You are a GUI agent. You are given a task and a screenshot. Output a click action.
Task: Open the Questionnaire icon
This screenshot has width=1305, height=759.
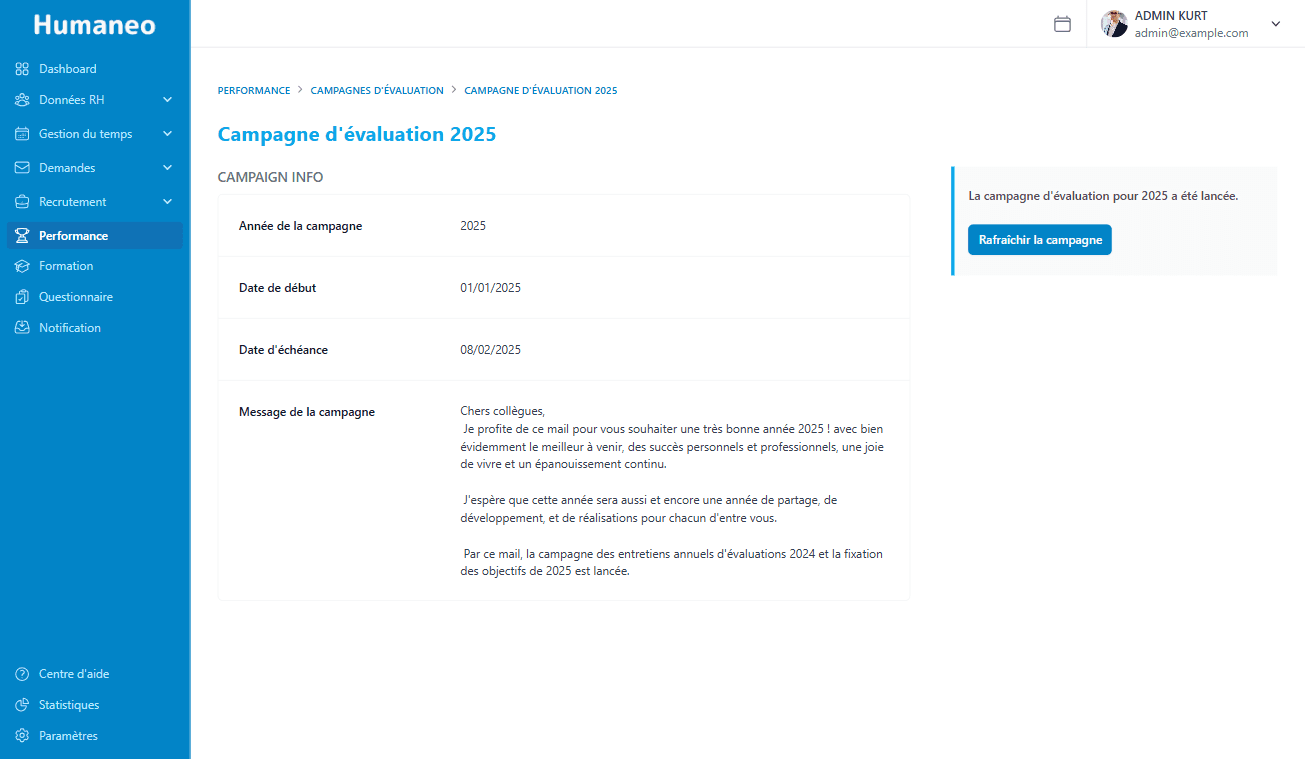tap(20, 296)
